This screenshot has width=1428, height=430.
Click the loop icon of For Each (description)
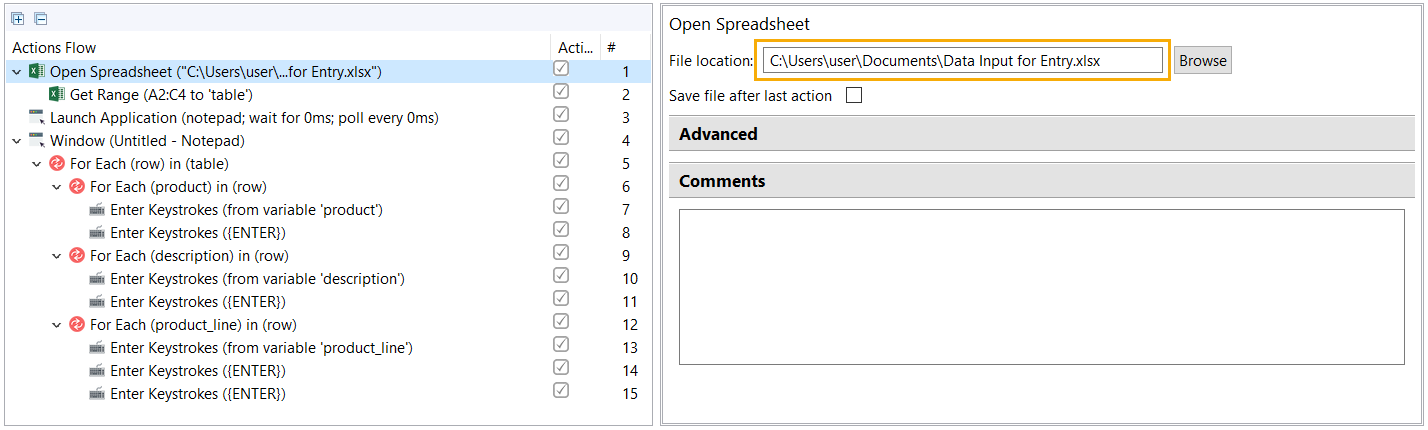77,255
